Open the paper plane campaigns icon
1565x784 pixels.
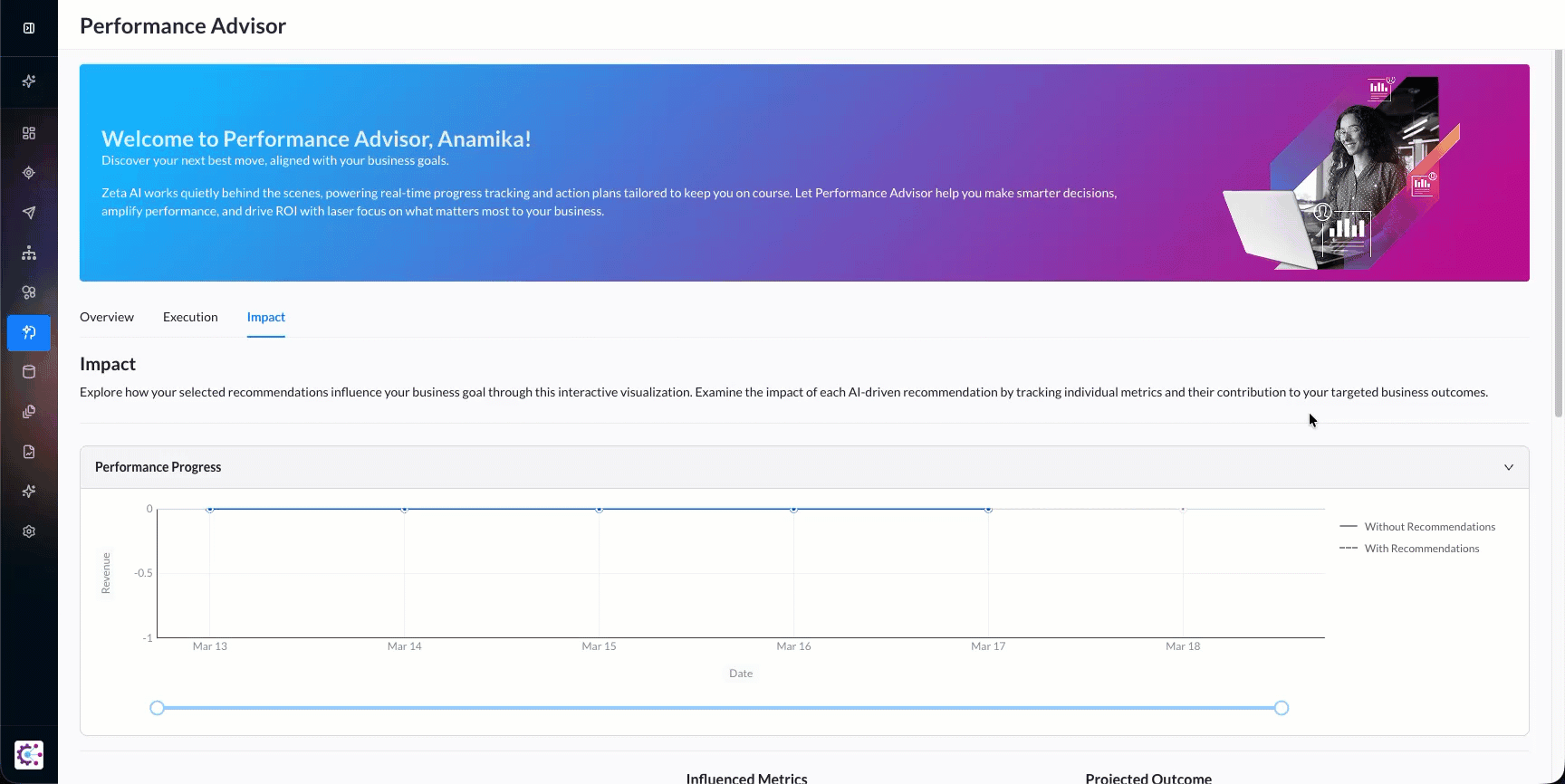click(29, 213)
